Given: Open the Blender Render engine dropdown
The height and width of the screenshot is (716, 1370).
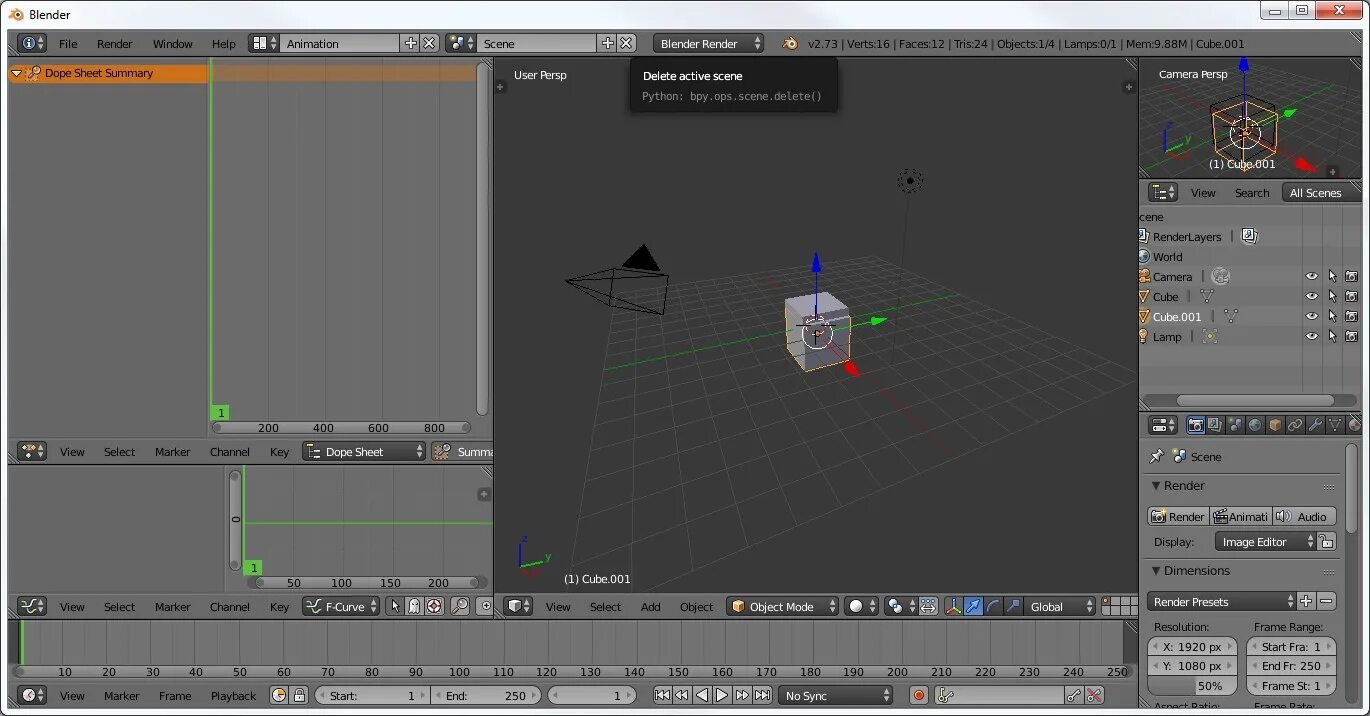Looking at the screenshot, I should (x=708, y=43).
